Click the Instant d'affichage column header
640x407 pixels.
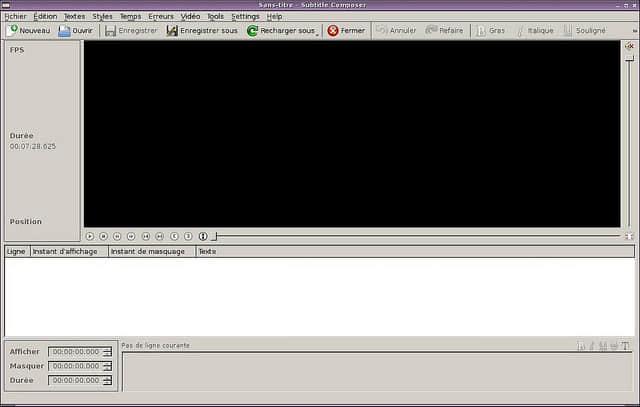pyautogui.click(x=68, y=251)
